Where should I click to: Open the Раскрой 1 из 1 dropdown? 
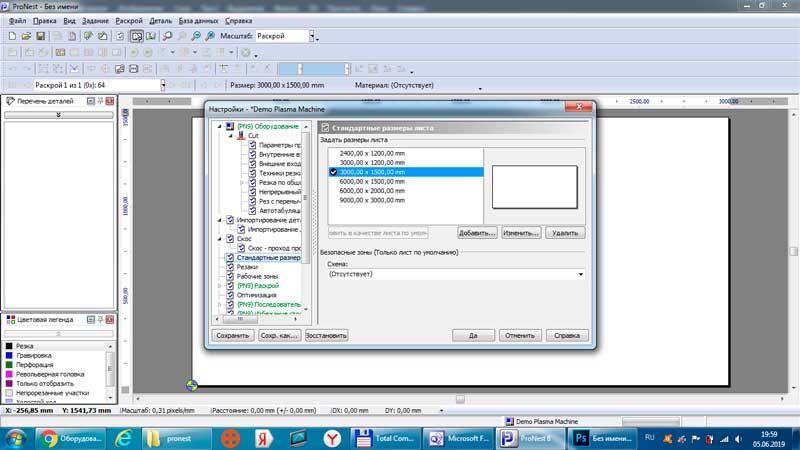point(163,85)
